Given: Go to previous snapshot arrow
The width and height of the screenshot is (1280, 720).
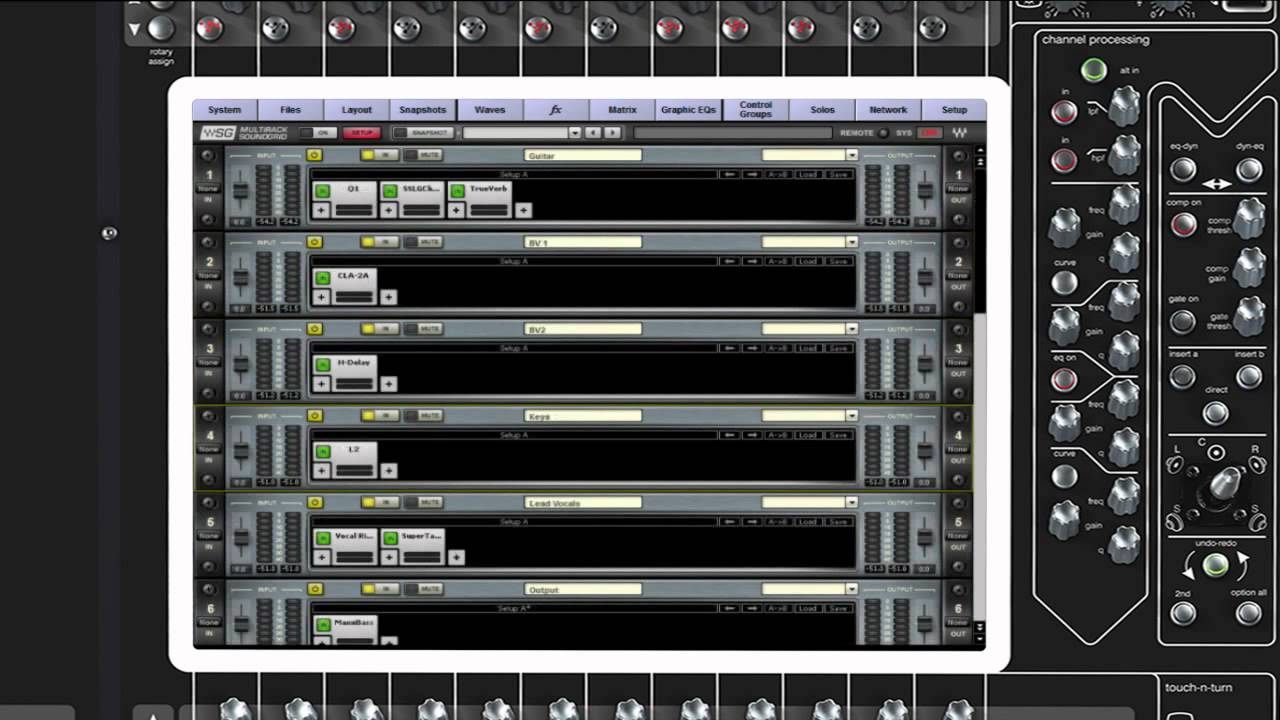Looking at the screenshot, I should pyautogui.click(x=593, y=133).
